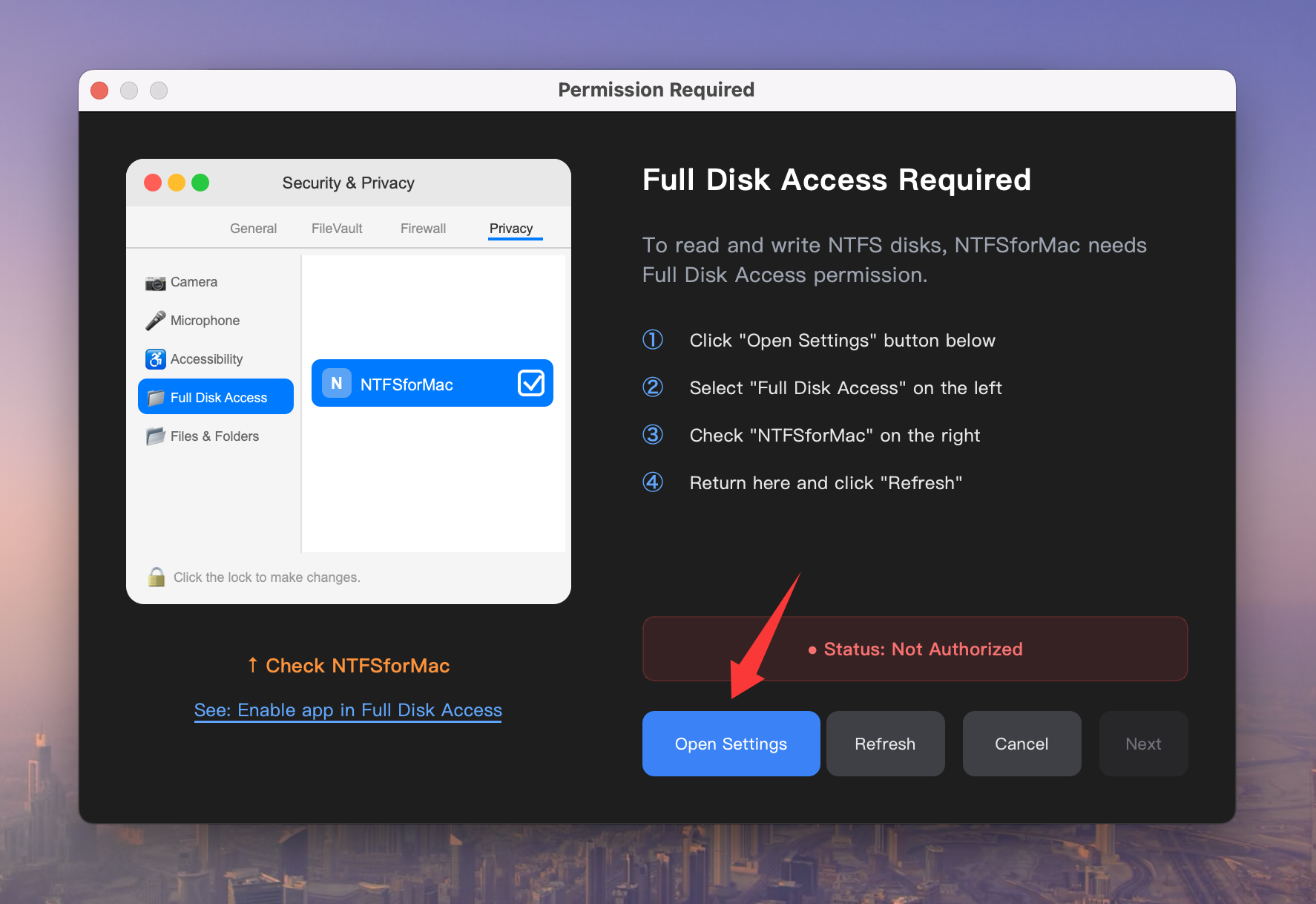Select the Microphone privacy icon
The width and height of the screenshot is (1316, 904).
(154, 320)
